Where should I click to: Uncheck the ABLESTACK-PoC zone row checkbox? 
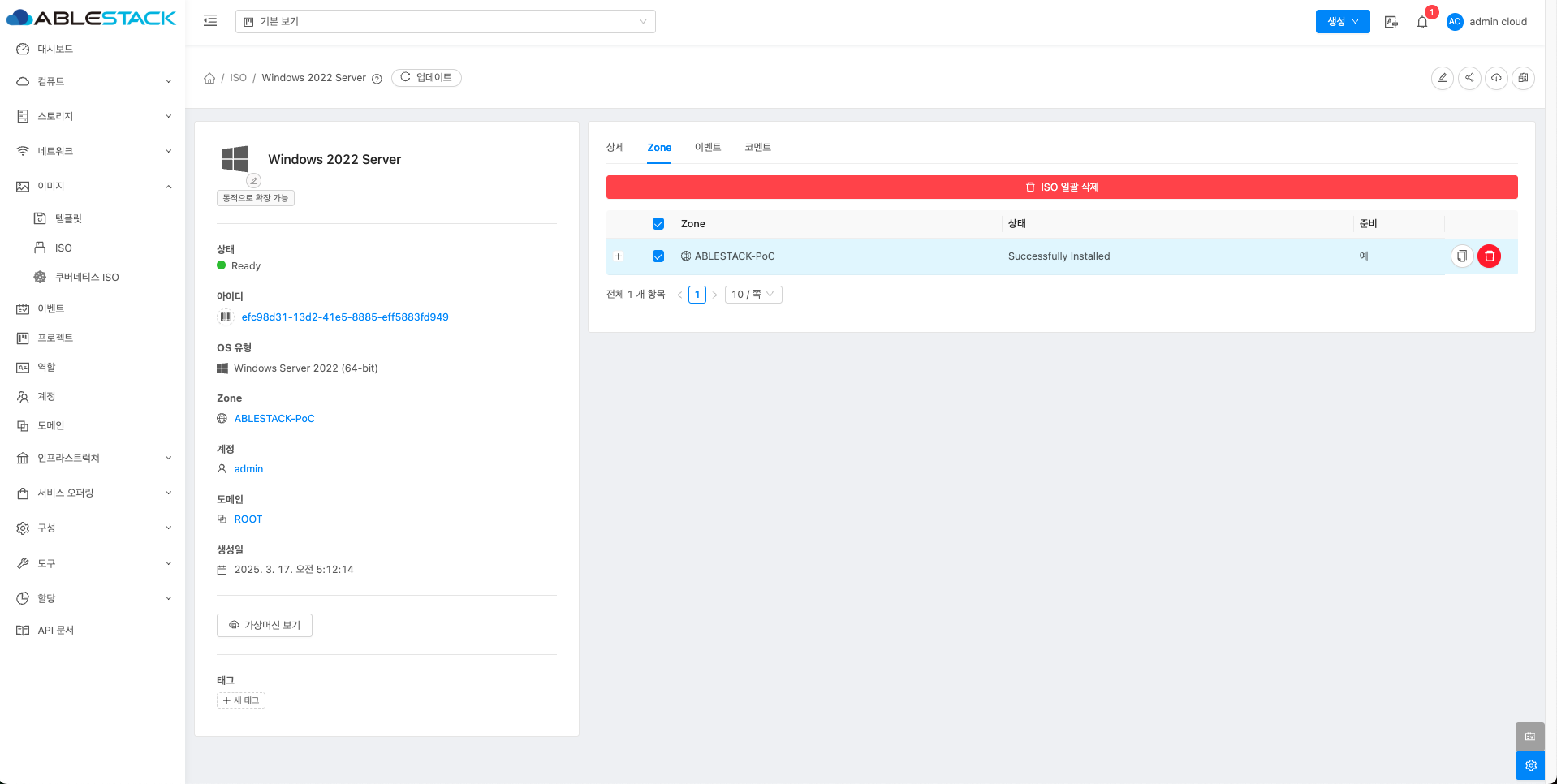click(658, 256)
